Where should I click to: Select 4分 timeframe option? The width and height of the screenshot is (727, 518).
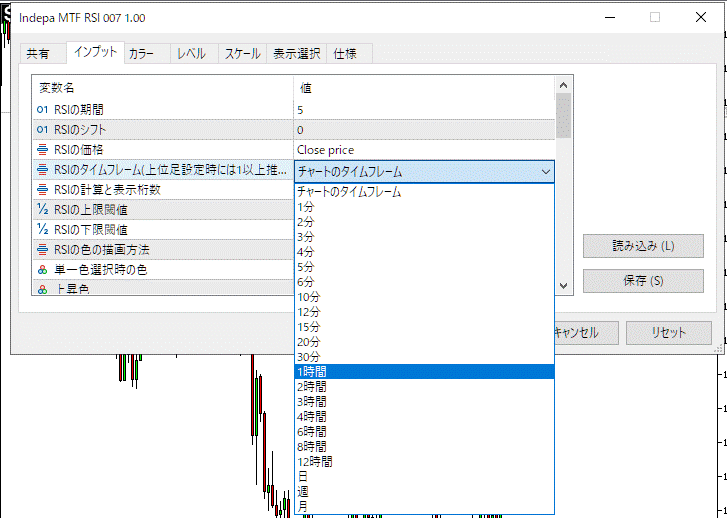424,252
